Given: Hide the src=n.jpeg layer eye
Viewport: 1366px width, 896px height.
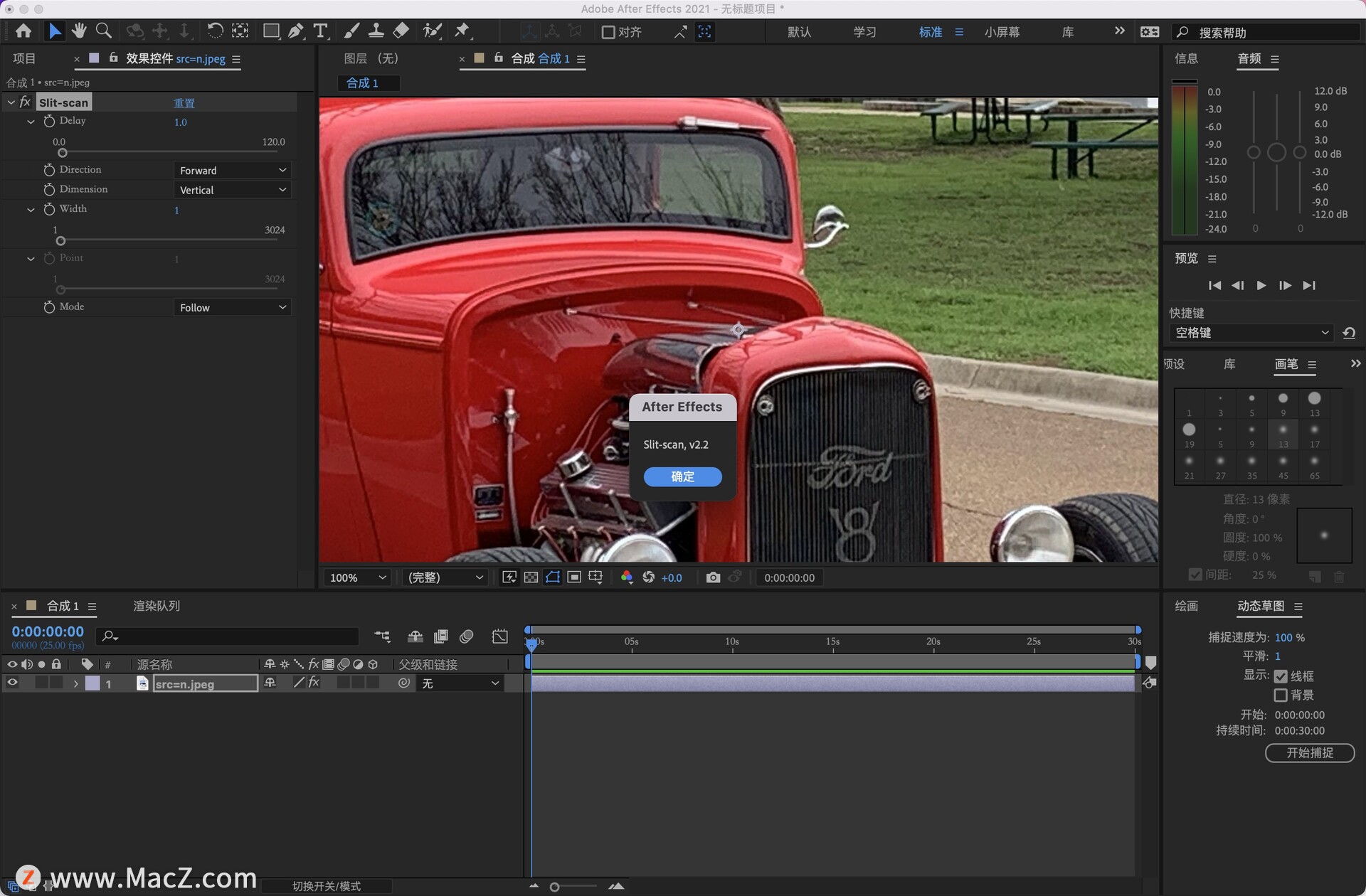Looking at the screenshot, I should click(x=12, y=683).
